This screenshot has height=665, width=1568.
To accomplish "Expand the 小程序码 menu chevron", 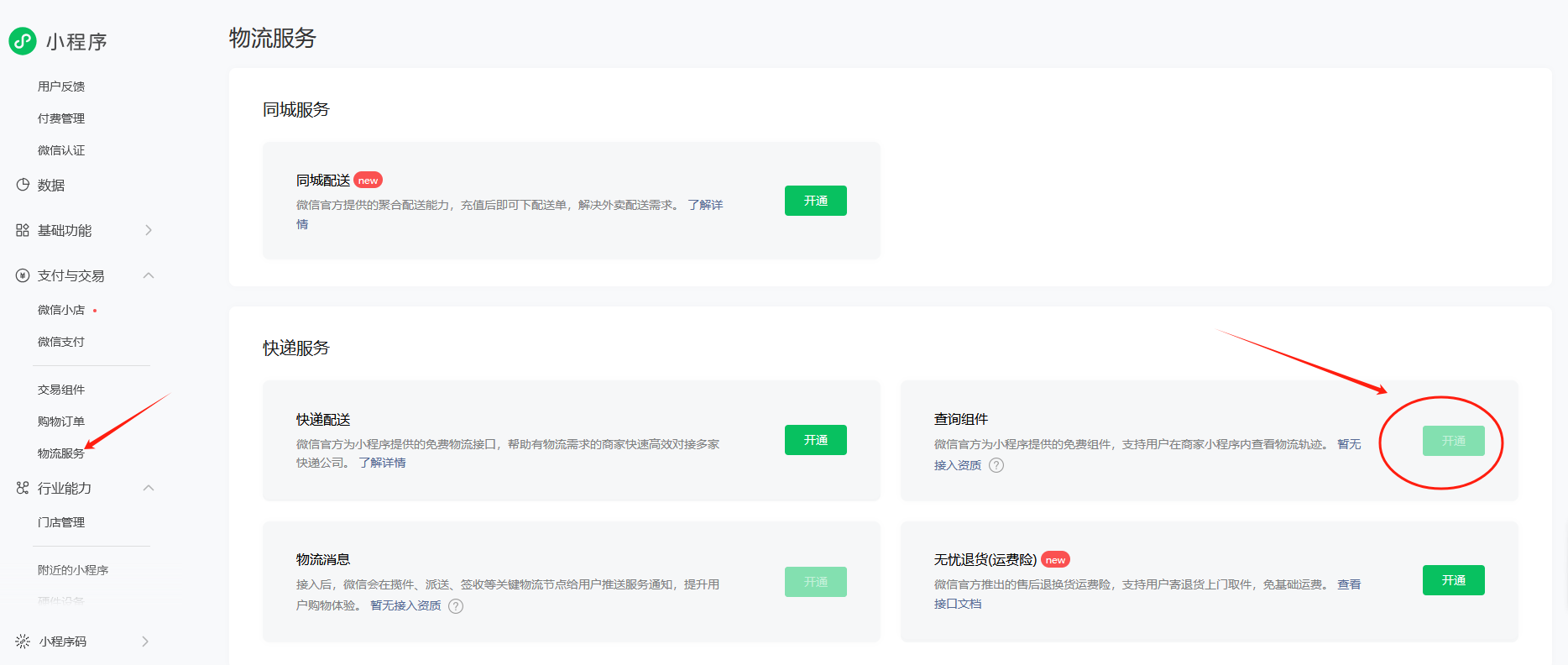I will click(x=145, y=641).
